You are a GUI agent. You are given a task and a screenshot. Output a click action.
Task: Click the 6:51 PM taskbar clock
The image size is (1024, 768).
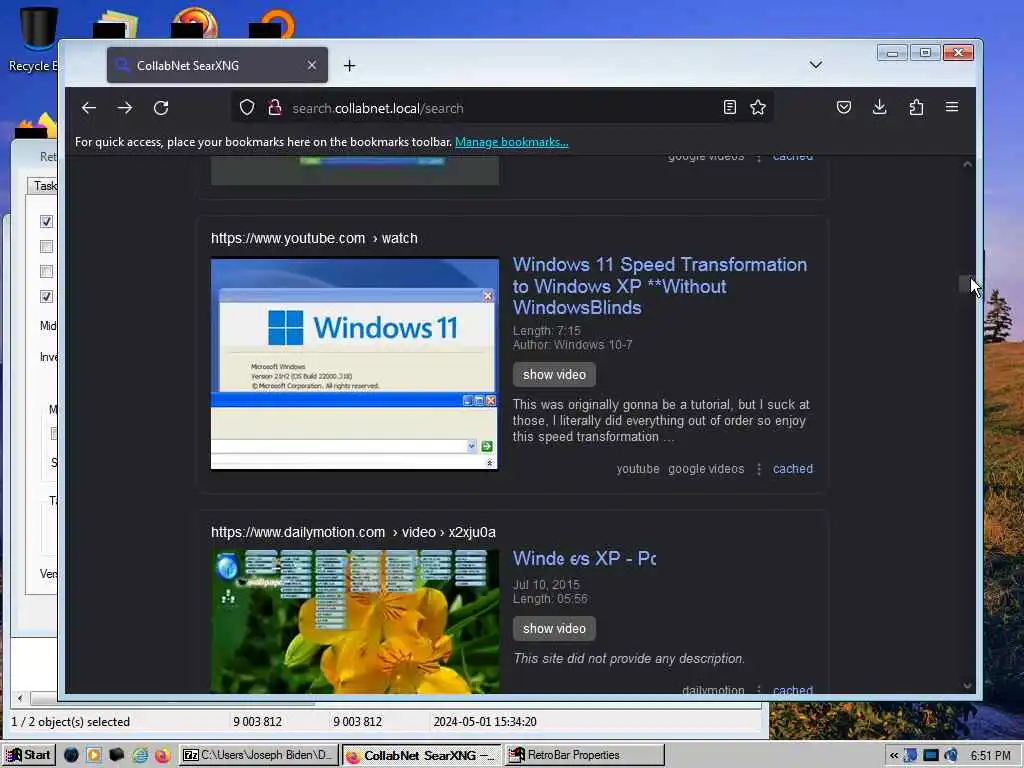990,756
